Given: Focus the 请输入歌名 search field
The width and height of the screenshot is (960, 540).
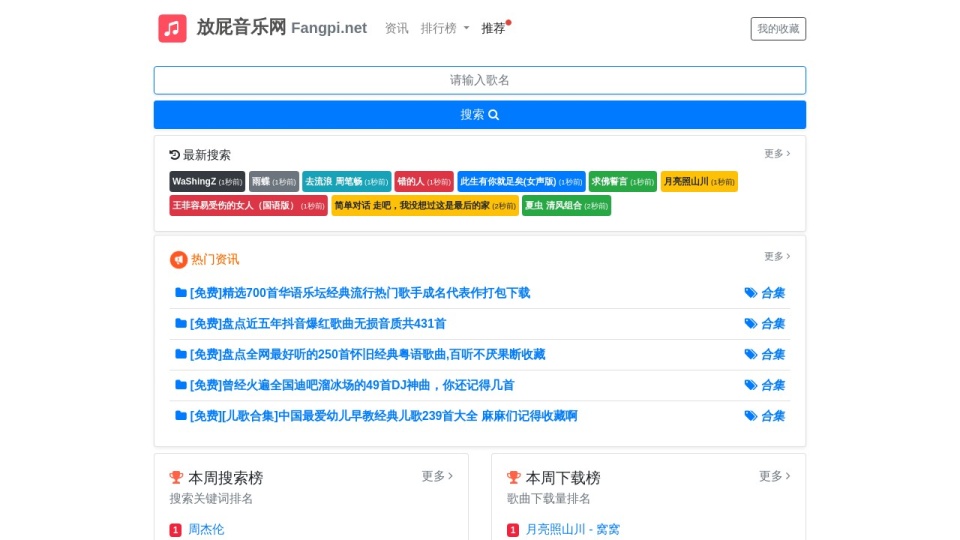Looking at the screenshot, I should click(479, 80).
